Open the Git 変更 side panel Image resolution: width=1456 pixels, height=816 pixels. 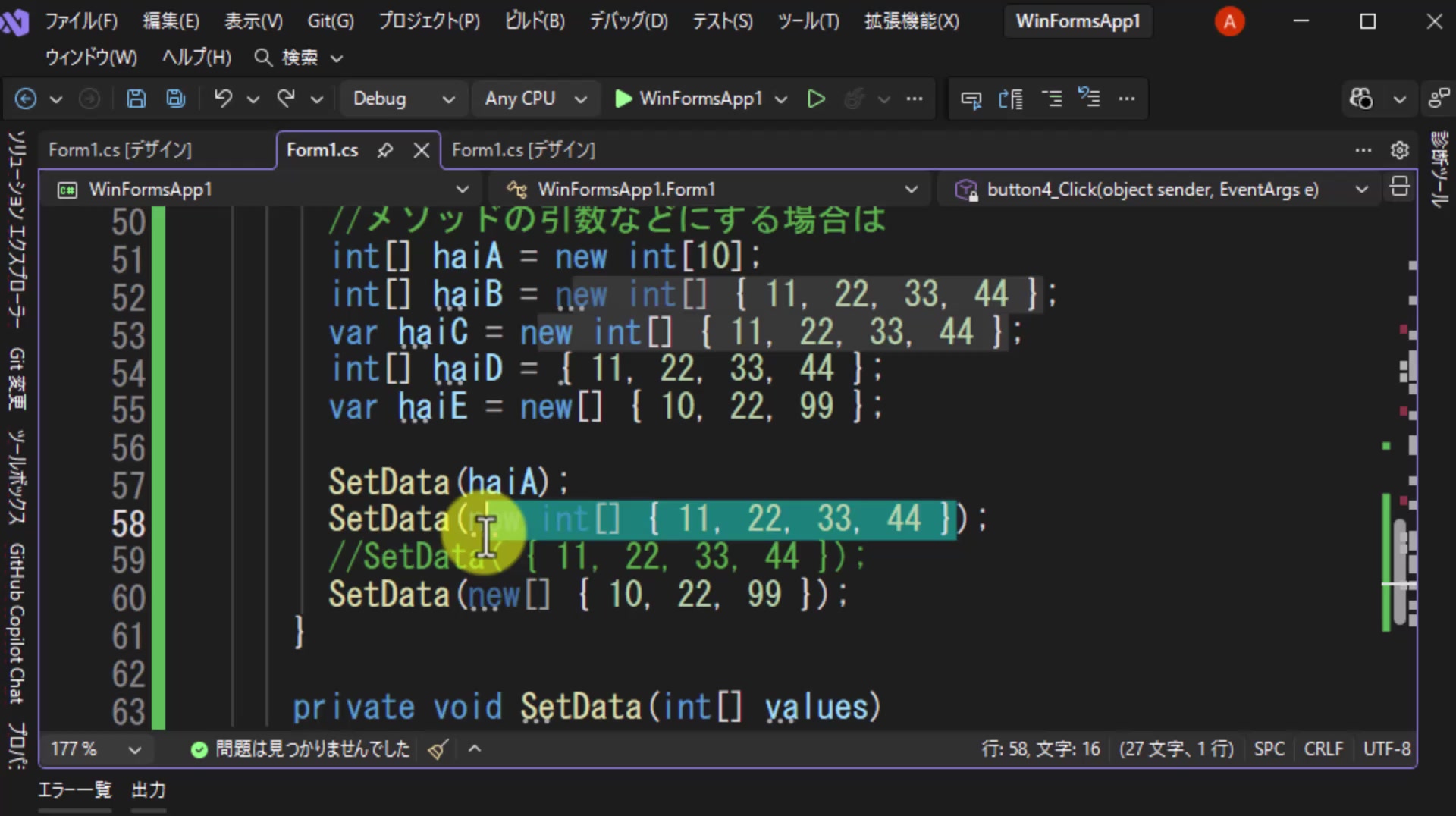[x=17, y=378]
